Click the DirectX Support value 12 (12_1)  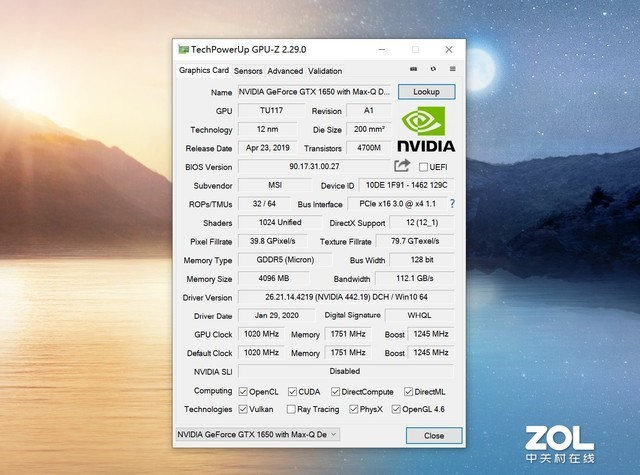(x=422, y=222)
